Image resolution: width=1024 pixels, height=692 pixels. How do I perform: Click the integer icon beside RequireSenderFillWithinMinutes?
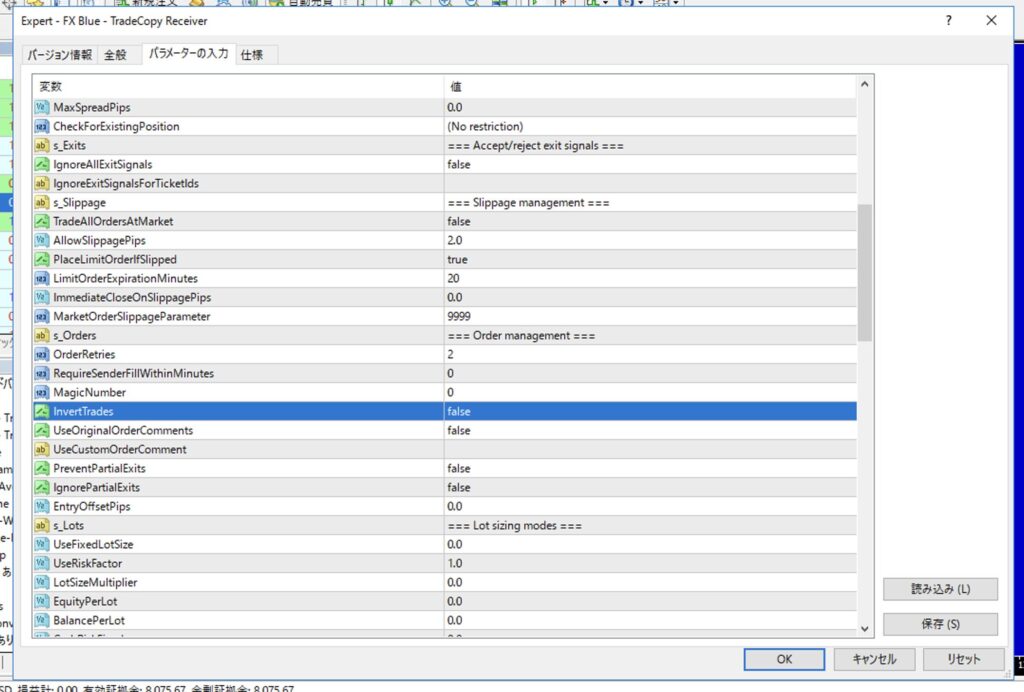tap(42, 373)
